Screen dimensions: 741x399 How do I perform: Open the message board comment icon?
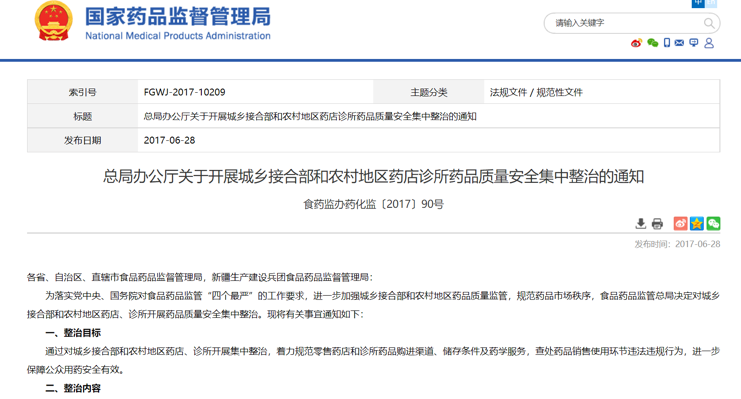(x=693, y=43)
